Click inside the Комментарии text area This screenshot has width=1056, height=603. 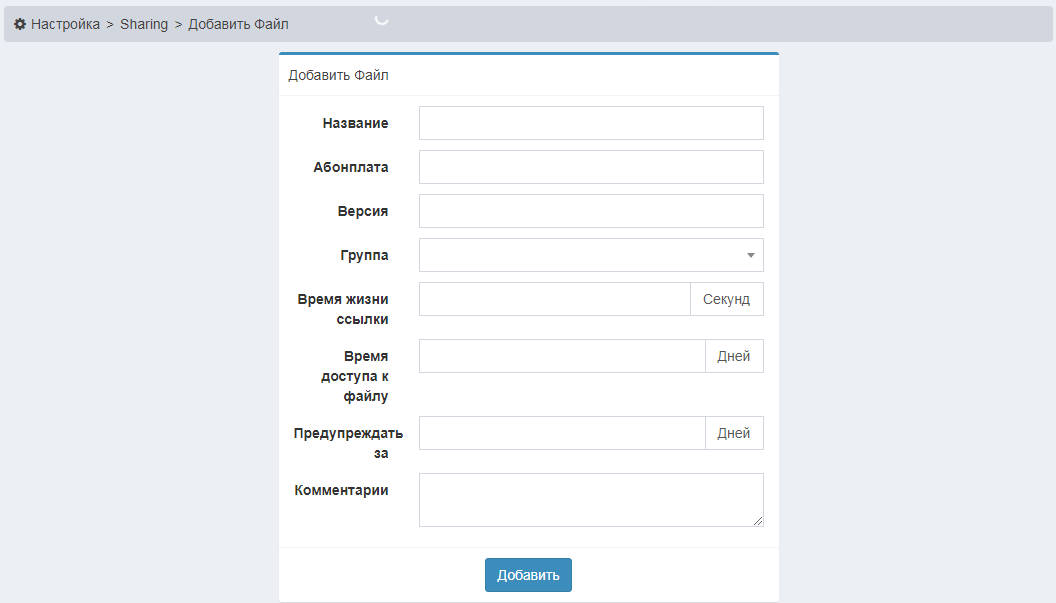590,499
